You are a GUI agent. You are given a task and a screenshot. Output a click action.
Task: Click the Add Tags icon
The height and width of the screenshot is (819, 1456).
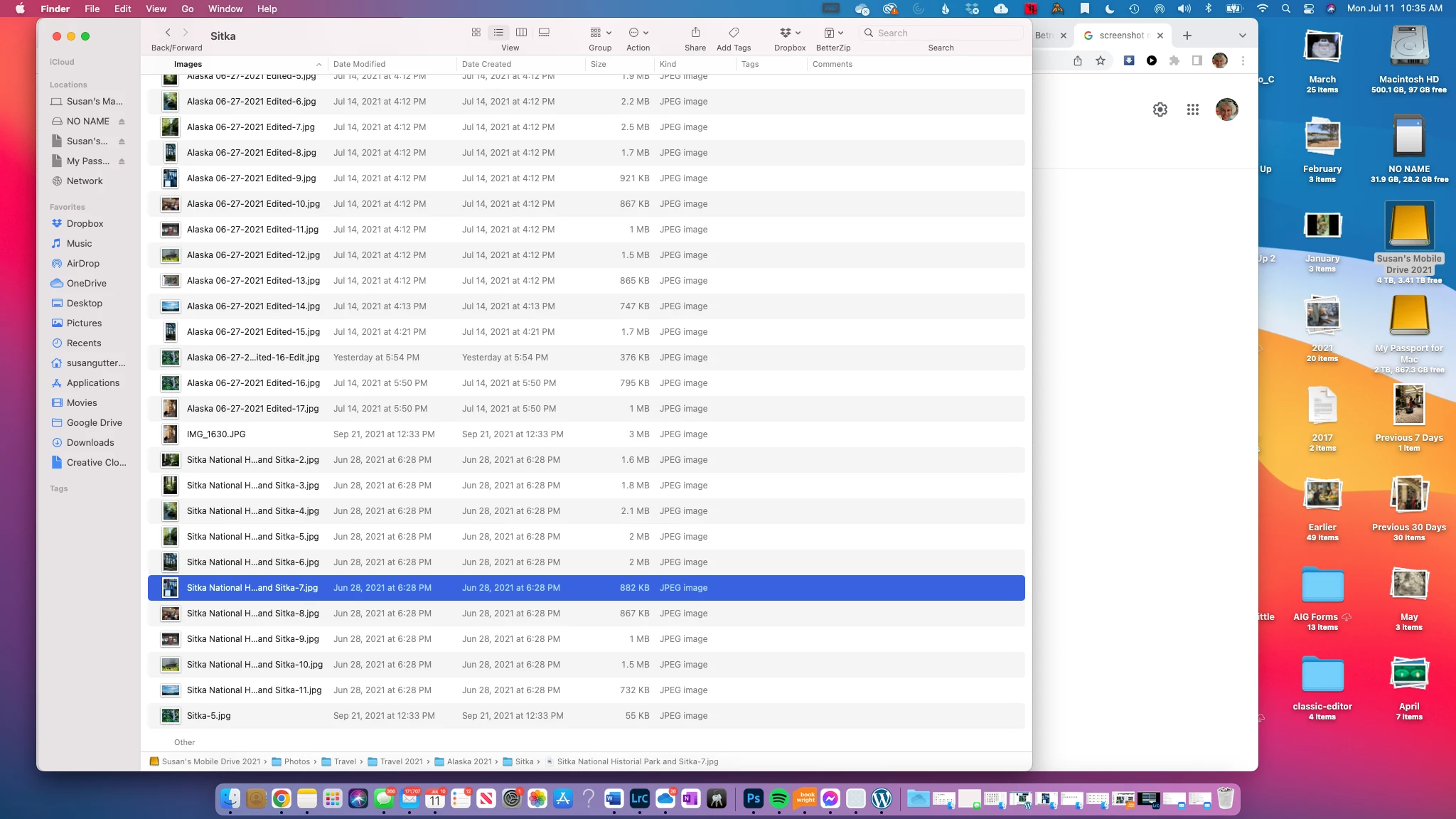tap(734, 33)
